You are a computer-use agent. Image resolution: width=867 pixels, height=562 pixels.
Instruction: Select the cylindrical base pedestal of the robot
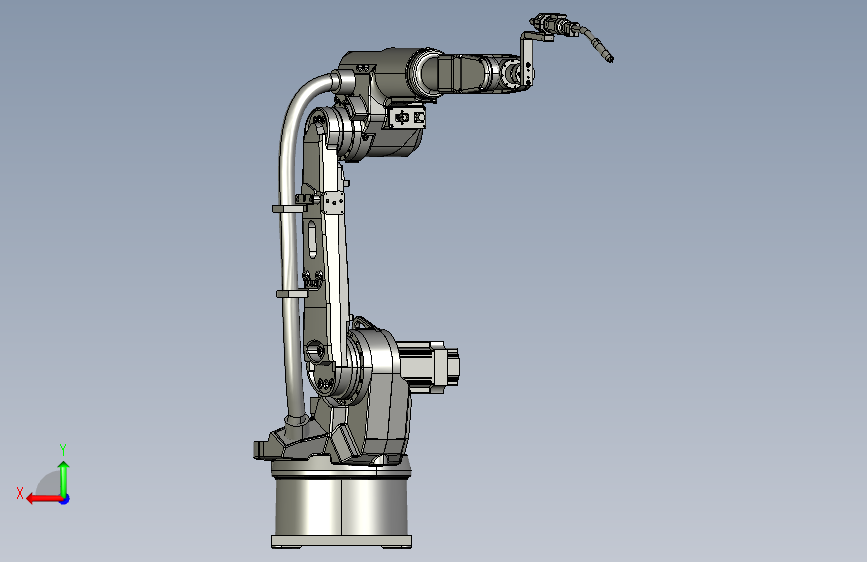[341, 505]
